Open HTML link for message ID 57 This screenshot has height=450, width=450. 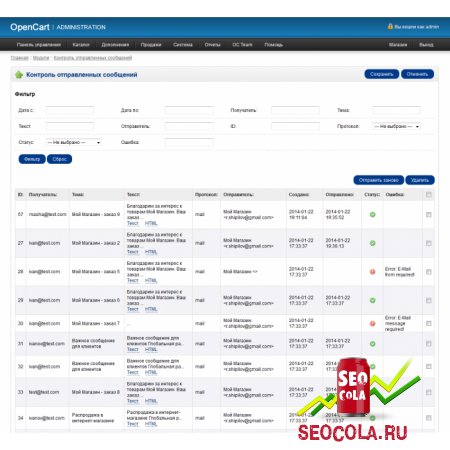point(151,223)
